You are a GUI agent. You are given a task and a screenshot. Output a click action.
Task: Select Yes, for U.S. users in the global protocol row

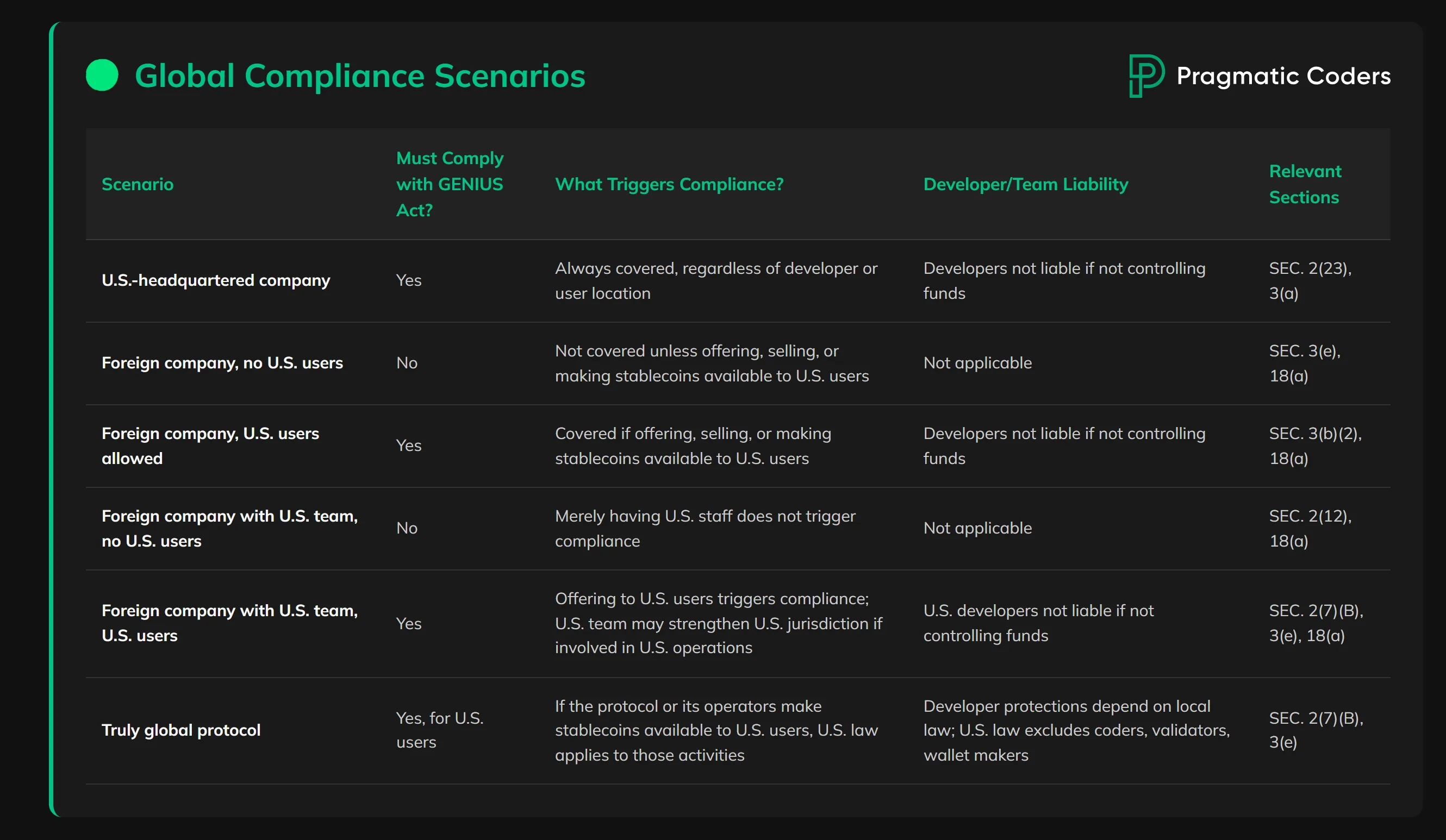440,729
